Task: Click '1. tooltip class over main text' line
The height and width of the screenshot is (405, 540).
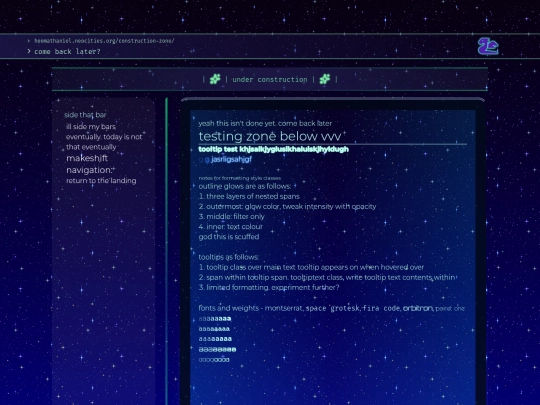Action: [311, 267]
